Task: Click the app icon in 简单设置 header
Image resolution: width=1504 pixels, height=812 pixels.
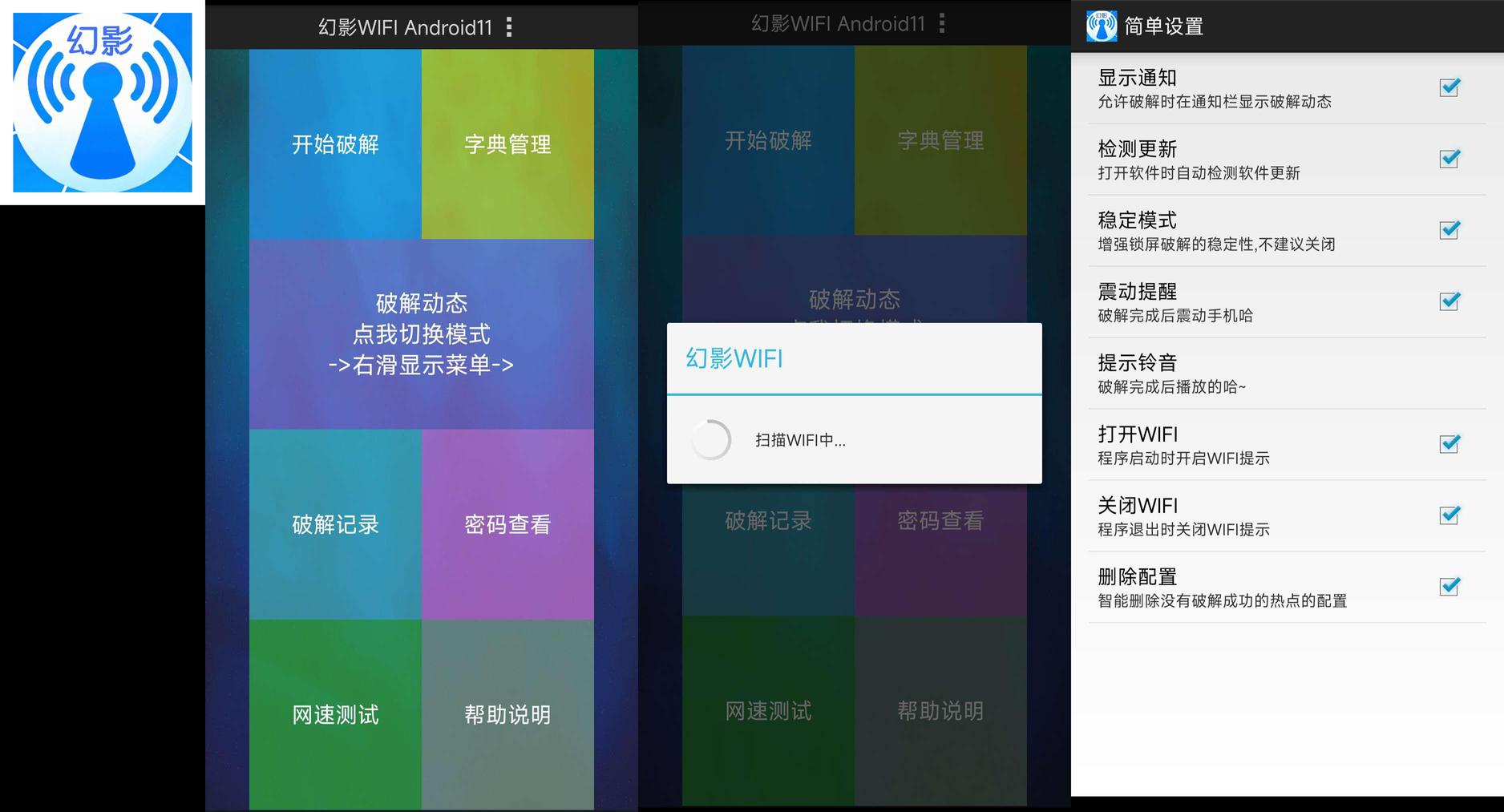Action: point(1102,26)
